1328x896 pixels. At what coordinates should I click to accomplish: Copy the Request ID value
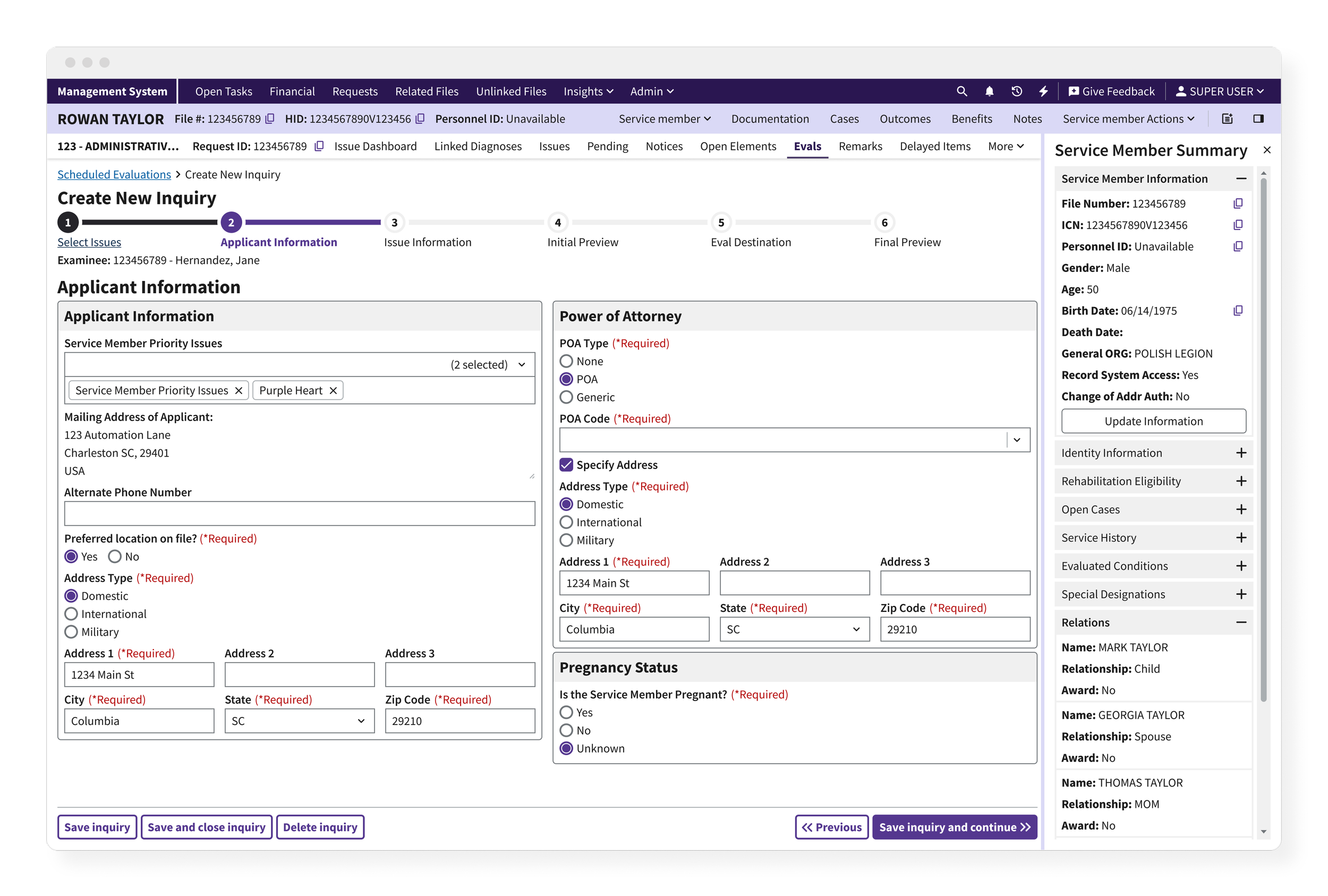coord(319,146)
